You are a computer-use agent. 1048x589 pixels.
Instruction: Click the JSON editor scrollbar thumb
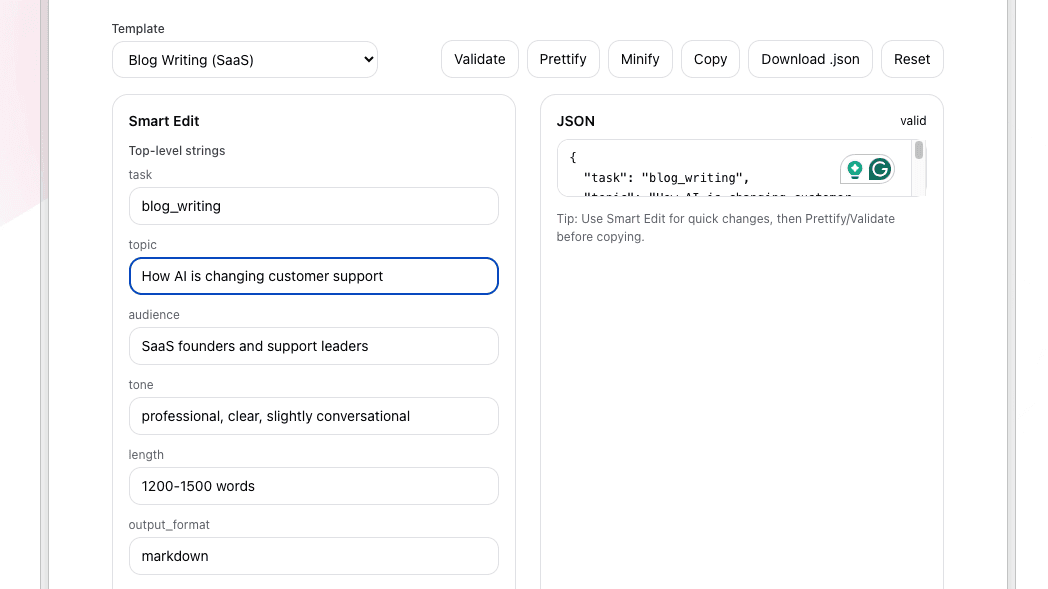click(x=919, y=151)
